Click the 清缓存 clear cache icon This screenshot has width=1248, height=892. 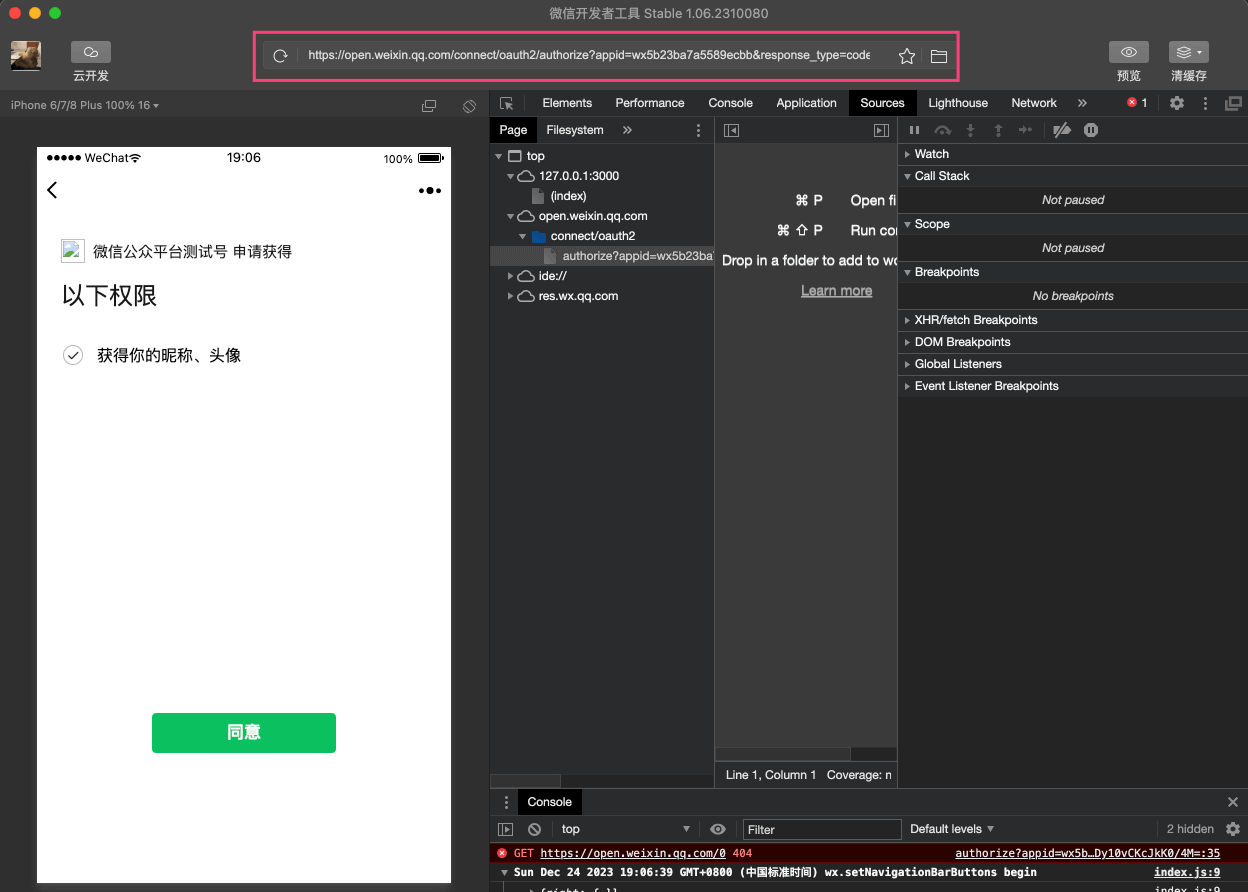1188,51
